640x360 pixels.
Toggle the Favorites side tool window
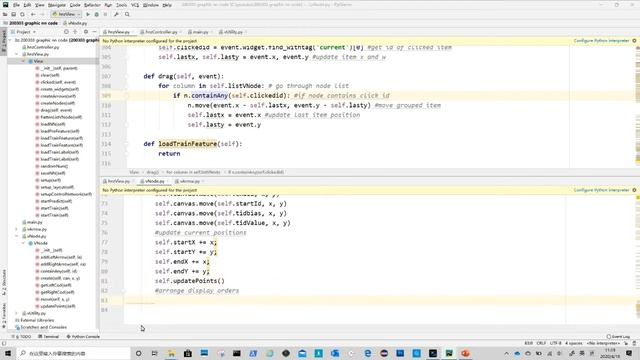4,316
